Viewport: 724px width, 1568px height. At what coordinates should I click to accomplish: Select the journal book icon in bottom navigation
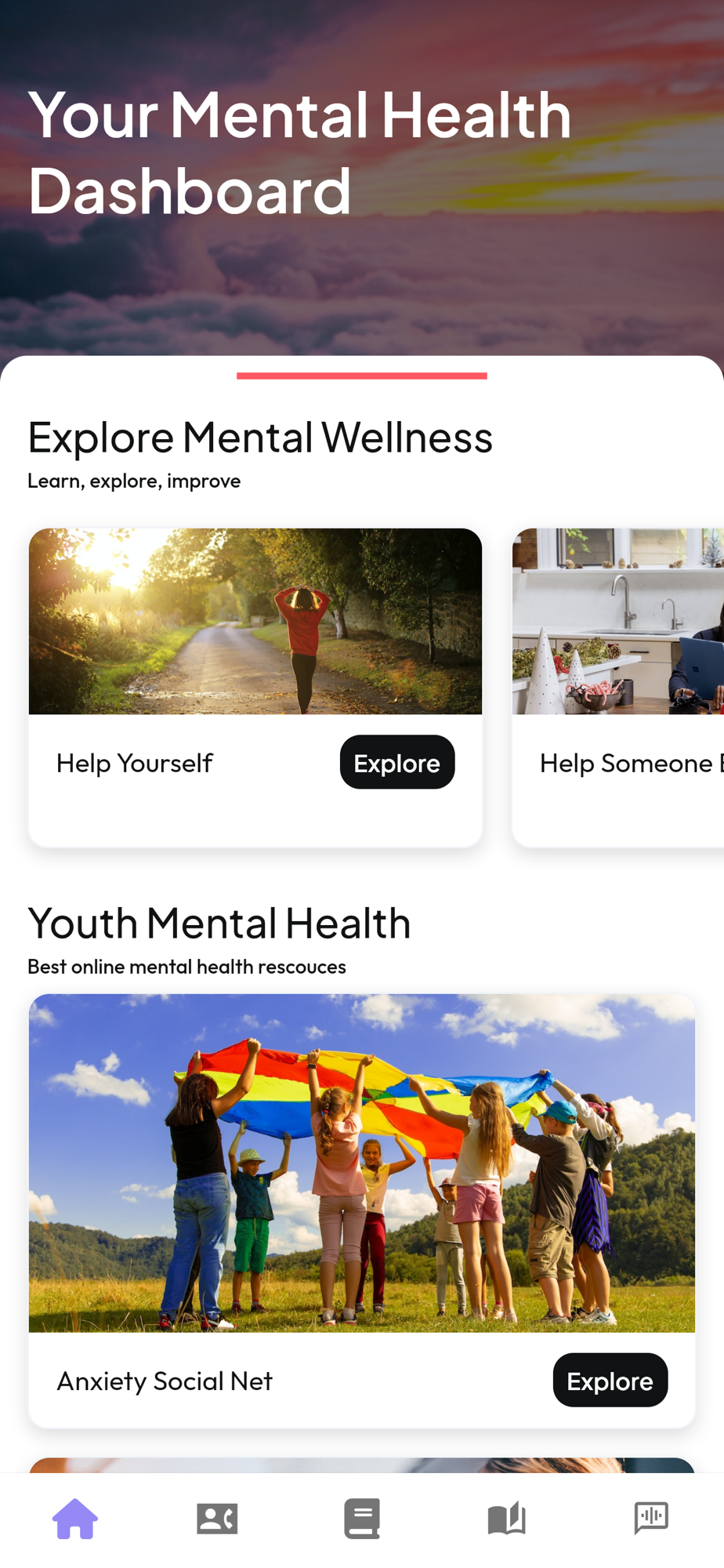pos(362,1519)
